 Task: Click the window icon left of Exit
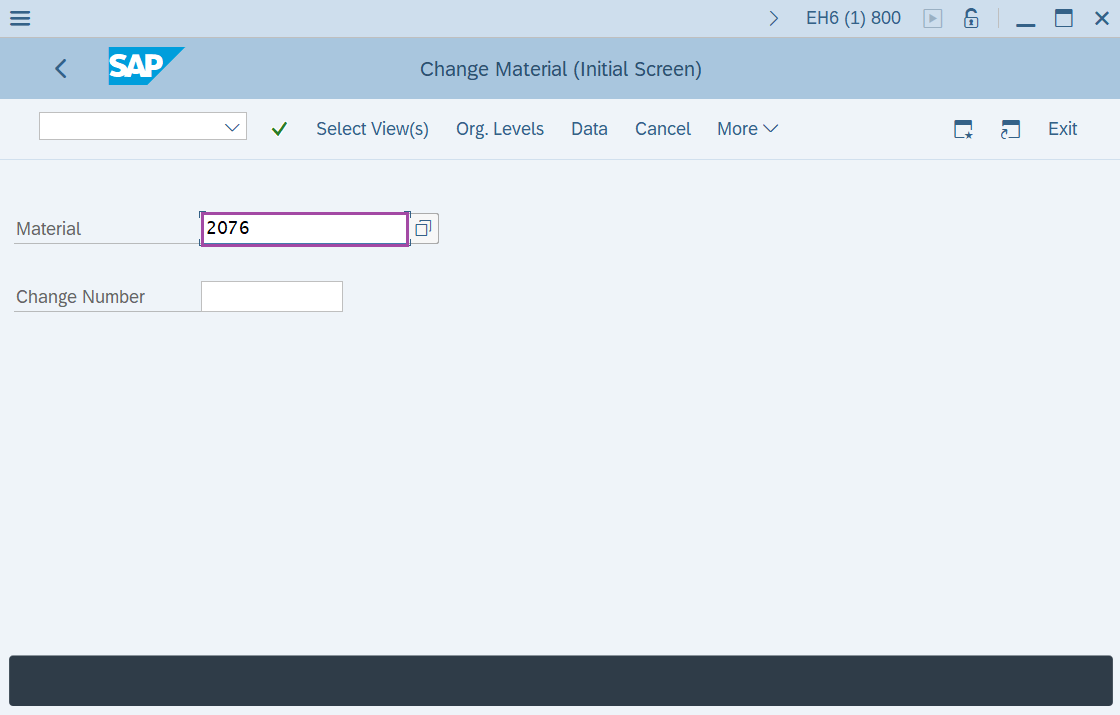pyautogui.click(x=1010, y=129)
